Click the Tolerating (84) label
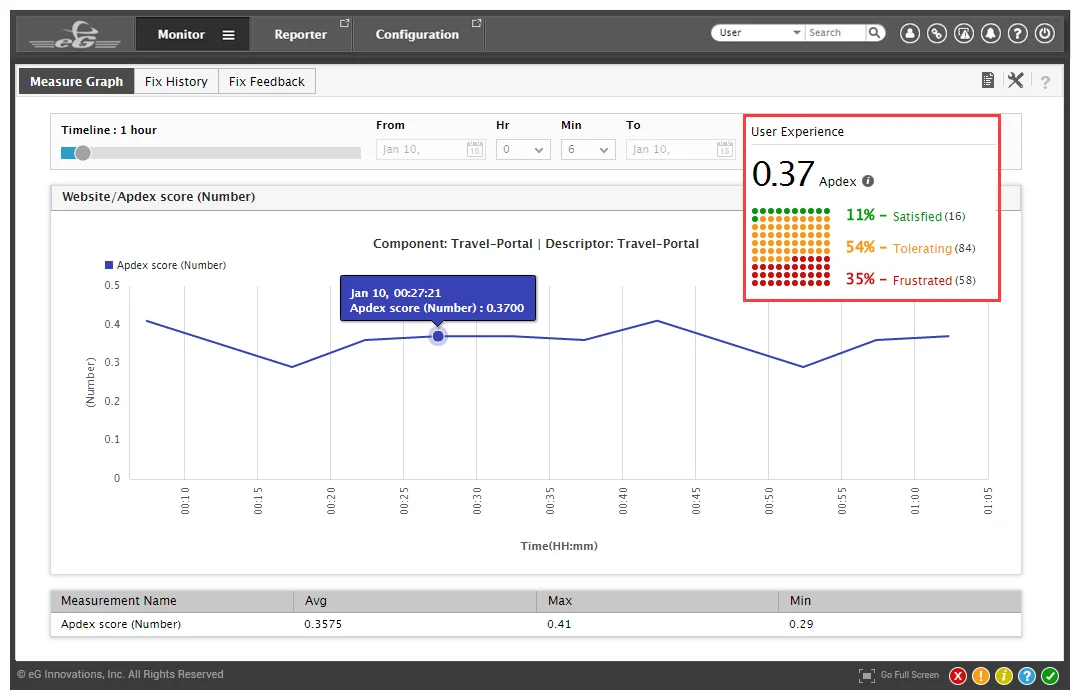1080x700 pixels. pos(934,248)
